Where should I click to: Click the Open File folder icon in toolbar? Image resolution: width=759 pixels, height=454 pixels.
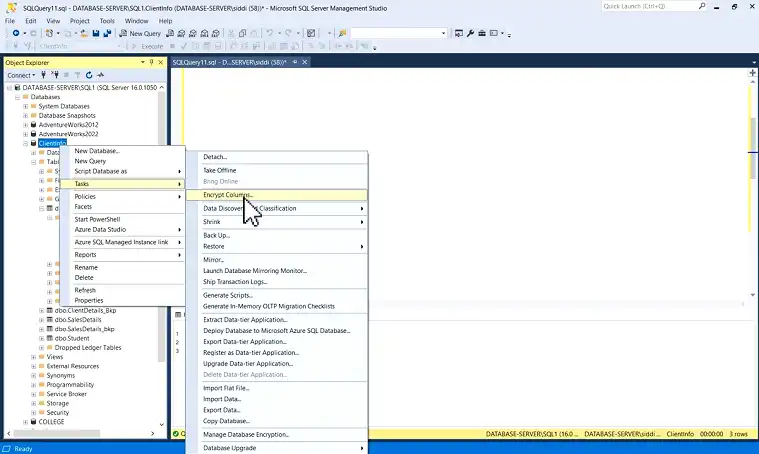84,33
